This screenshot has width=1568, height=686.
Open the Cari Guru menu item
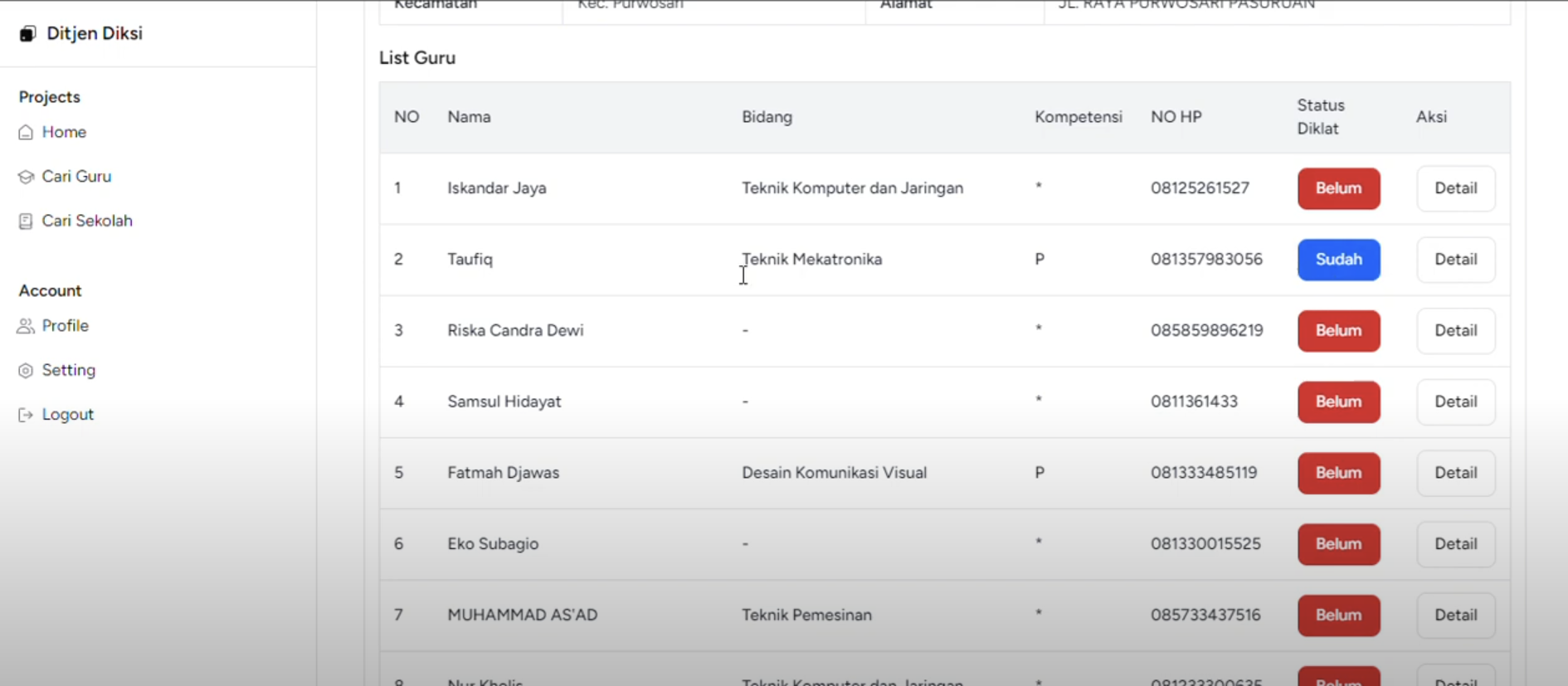[x=76, y=177]
